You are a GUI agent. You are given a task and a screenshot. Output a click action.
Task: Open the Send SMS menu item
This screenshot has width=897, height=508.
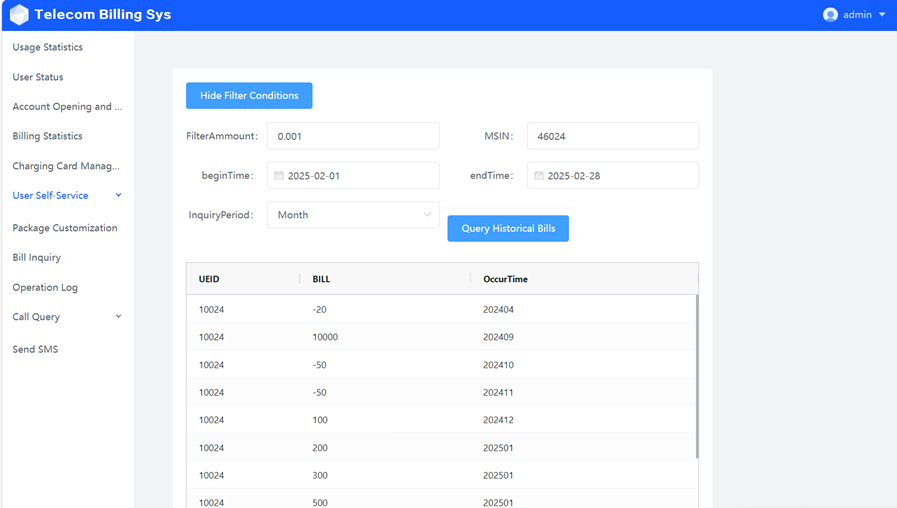tap(35, 350)
